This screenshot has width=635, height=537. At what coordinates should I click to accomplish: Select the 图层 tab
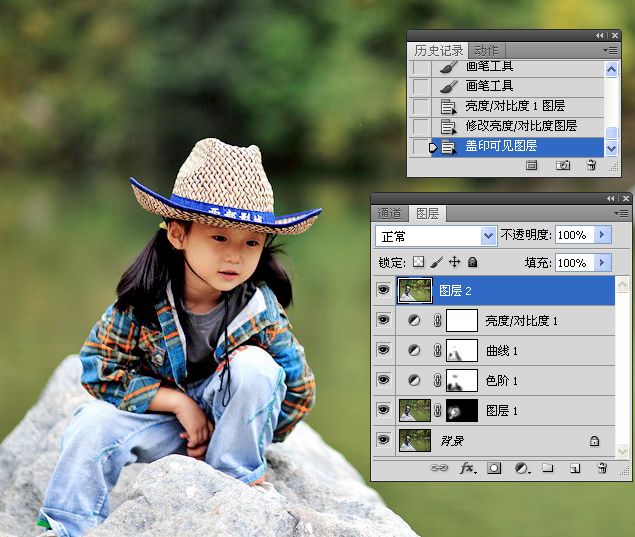[x=428, y=213]
